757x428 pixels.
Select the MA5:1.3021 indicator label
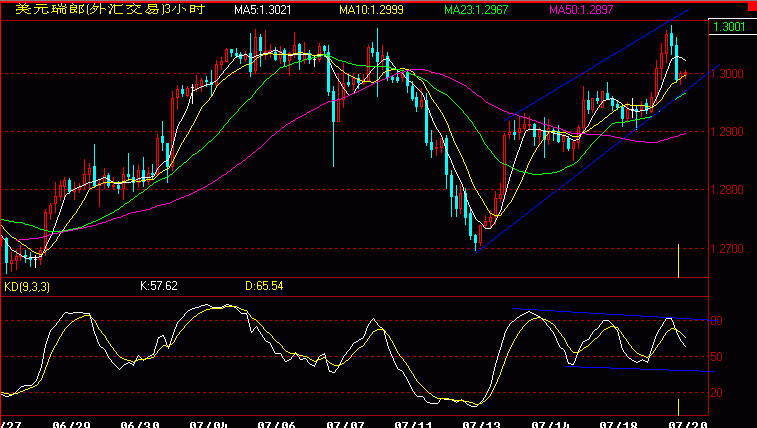click(x=263, y=10)
